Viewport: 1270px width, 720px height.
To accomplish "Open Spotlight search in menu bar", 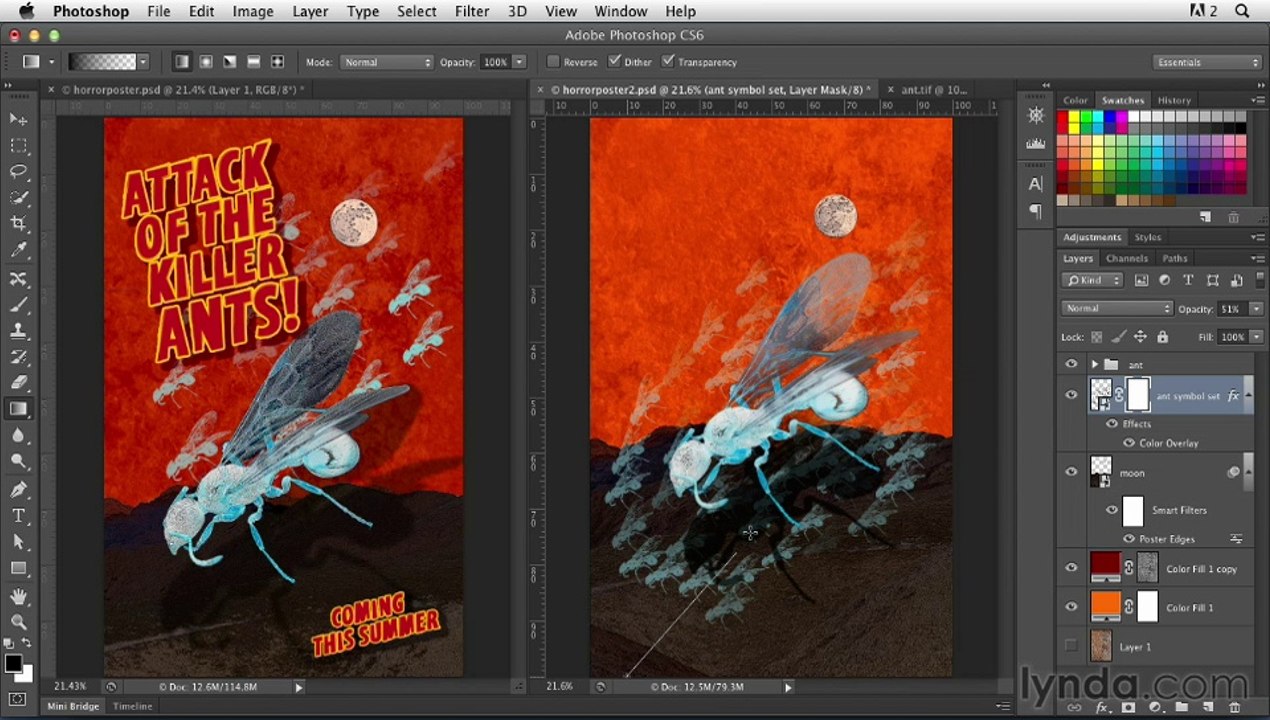I will click(1242, 11).
